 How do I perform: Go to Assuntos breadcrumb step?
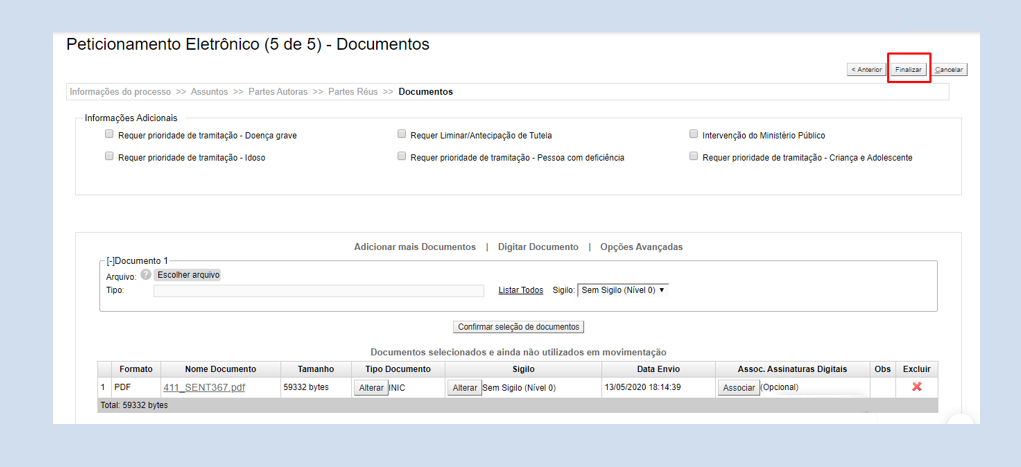[x=210, y=92]
